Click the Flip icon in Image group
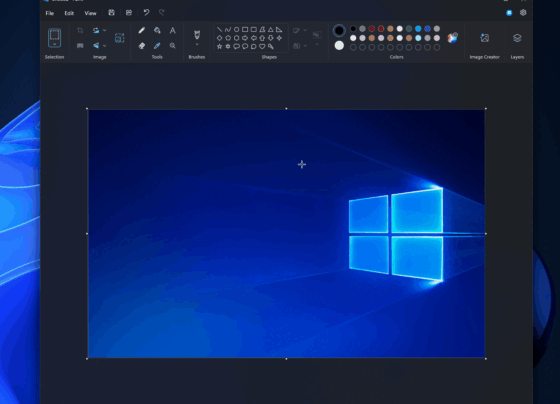This screenshot has height=404, width=560. tap(96, 46)
